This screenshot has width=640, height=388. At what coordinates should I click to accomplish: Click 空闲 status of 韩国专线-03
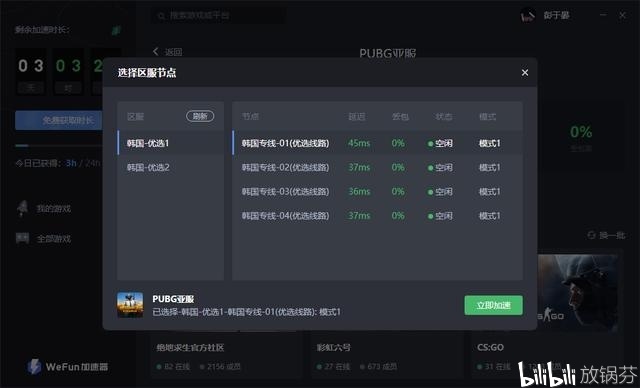[x=440, y=191]
